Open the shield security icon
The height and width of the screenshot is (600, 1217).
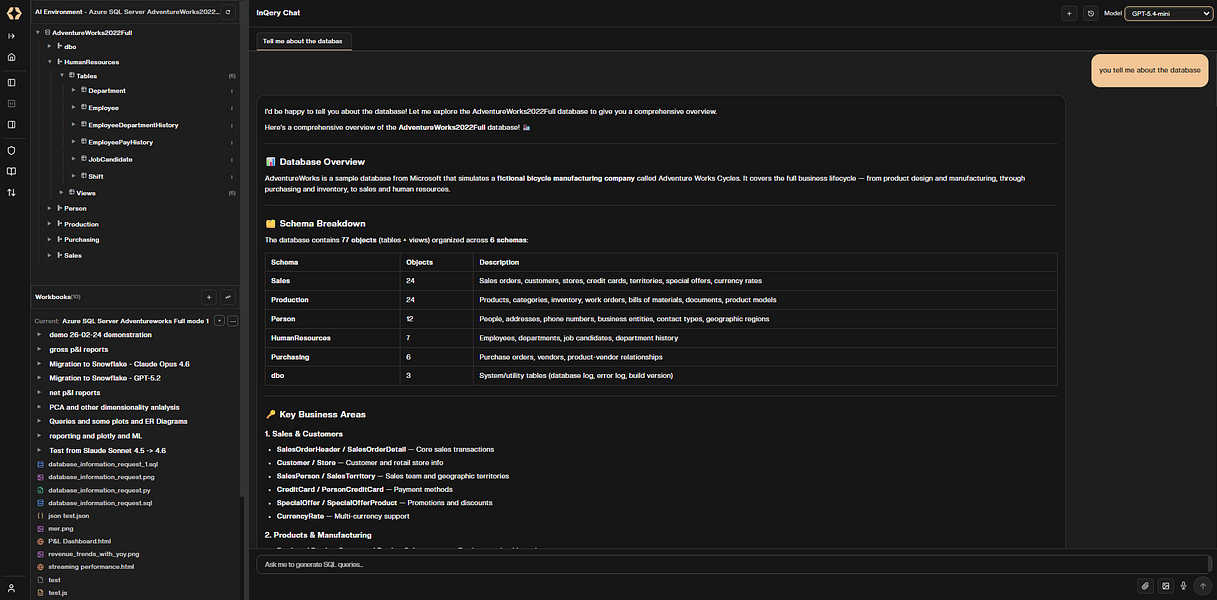click(x=12, y=150)
